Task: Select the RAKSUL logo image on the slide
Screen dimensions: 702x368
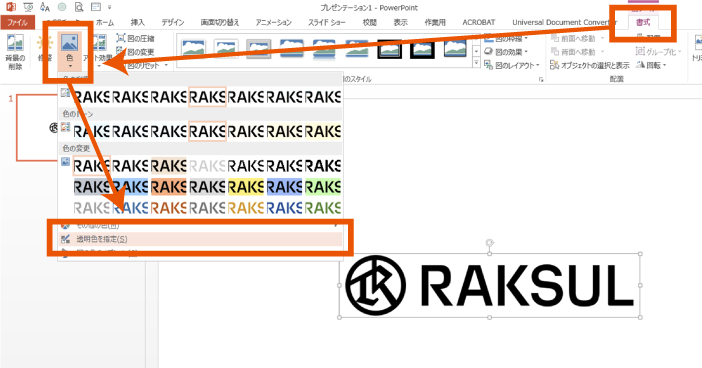Action: click(490, 285)
